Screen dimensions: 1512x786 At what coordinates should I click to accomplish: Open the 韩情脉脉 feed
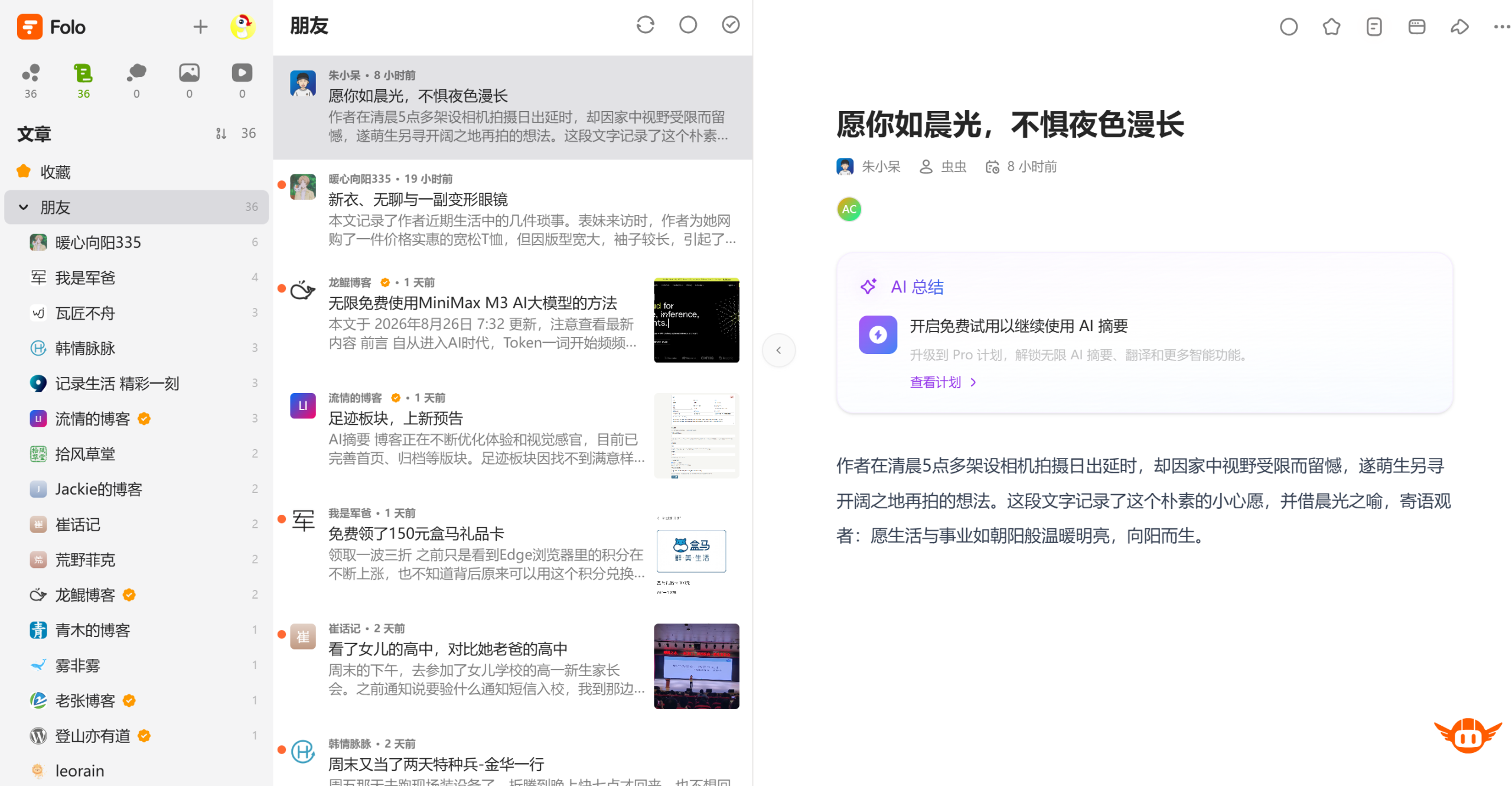[x=136, y=348]
